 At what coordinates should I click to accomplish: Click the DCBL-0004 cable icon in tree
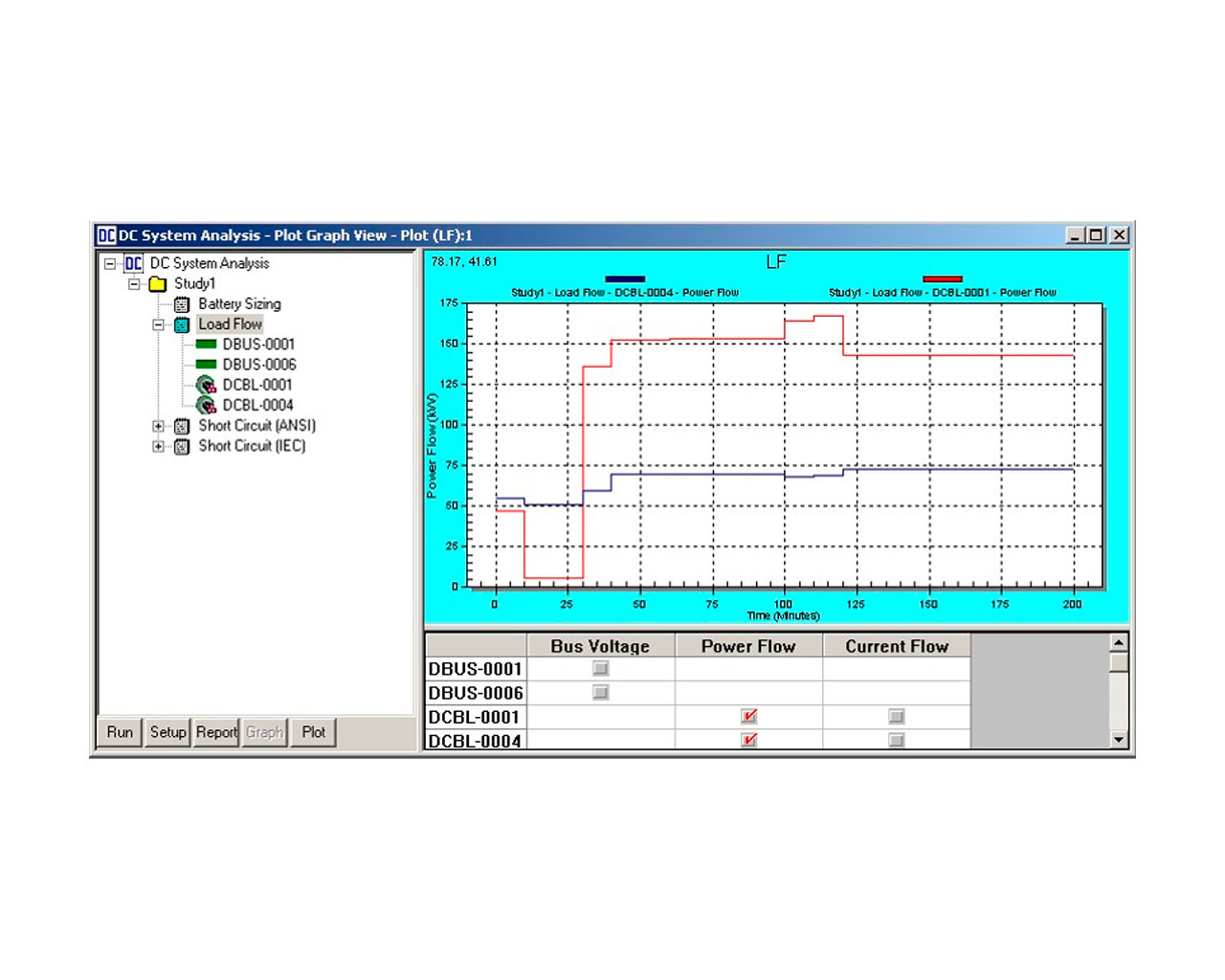pyautogui.click(x=206, y=405)
